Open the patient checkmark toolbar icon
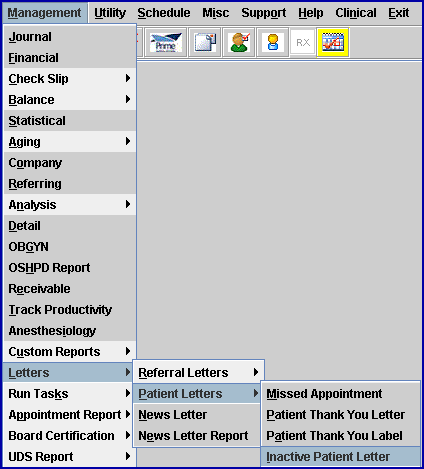Screen dimensions: 424x469 (239, 43)
